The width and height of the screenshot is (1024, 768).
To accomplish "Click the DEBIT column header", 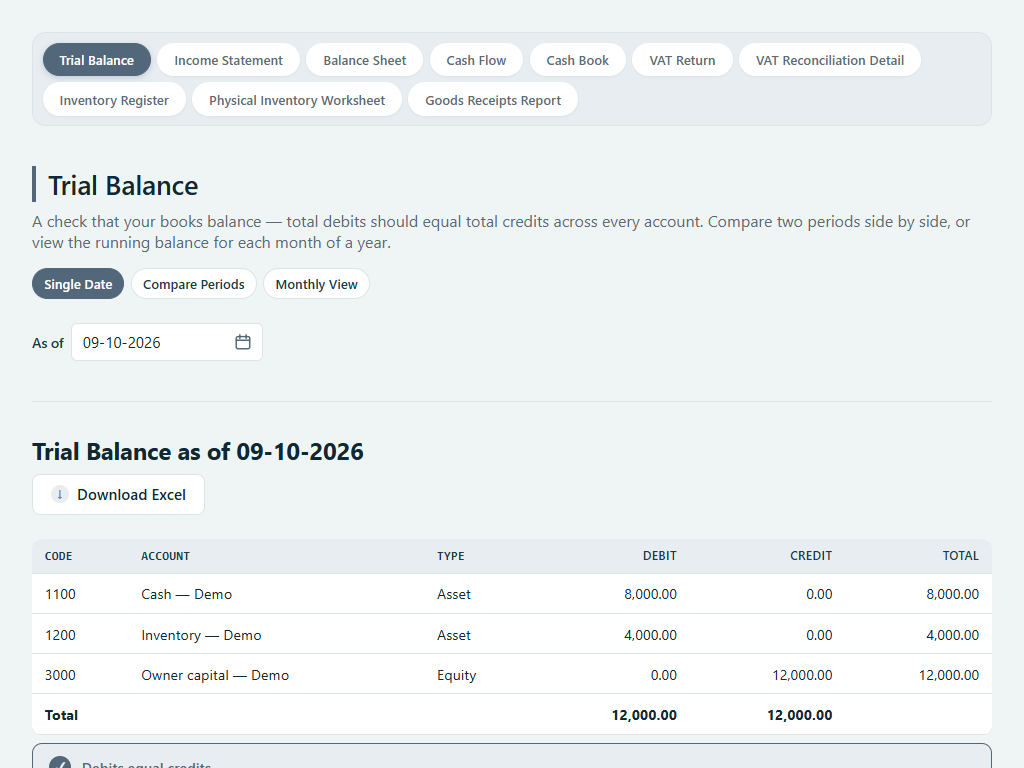I will pos(660,556).
